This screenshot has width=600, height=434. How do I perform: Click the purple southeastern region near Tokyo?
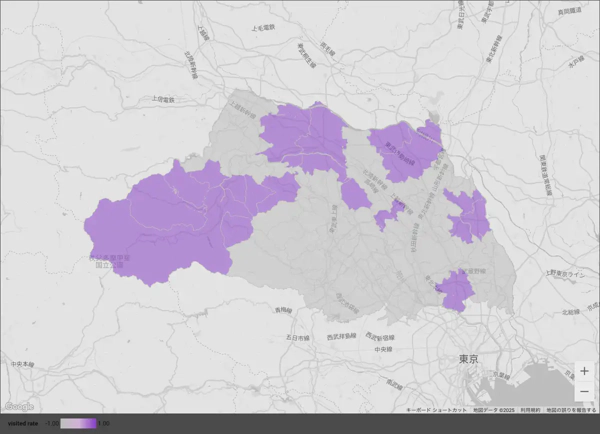(457, 291)
